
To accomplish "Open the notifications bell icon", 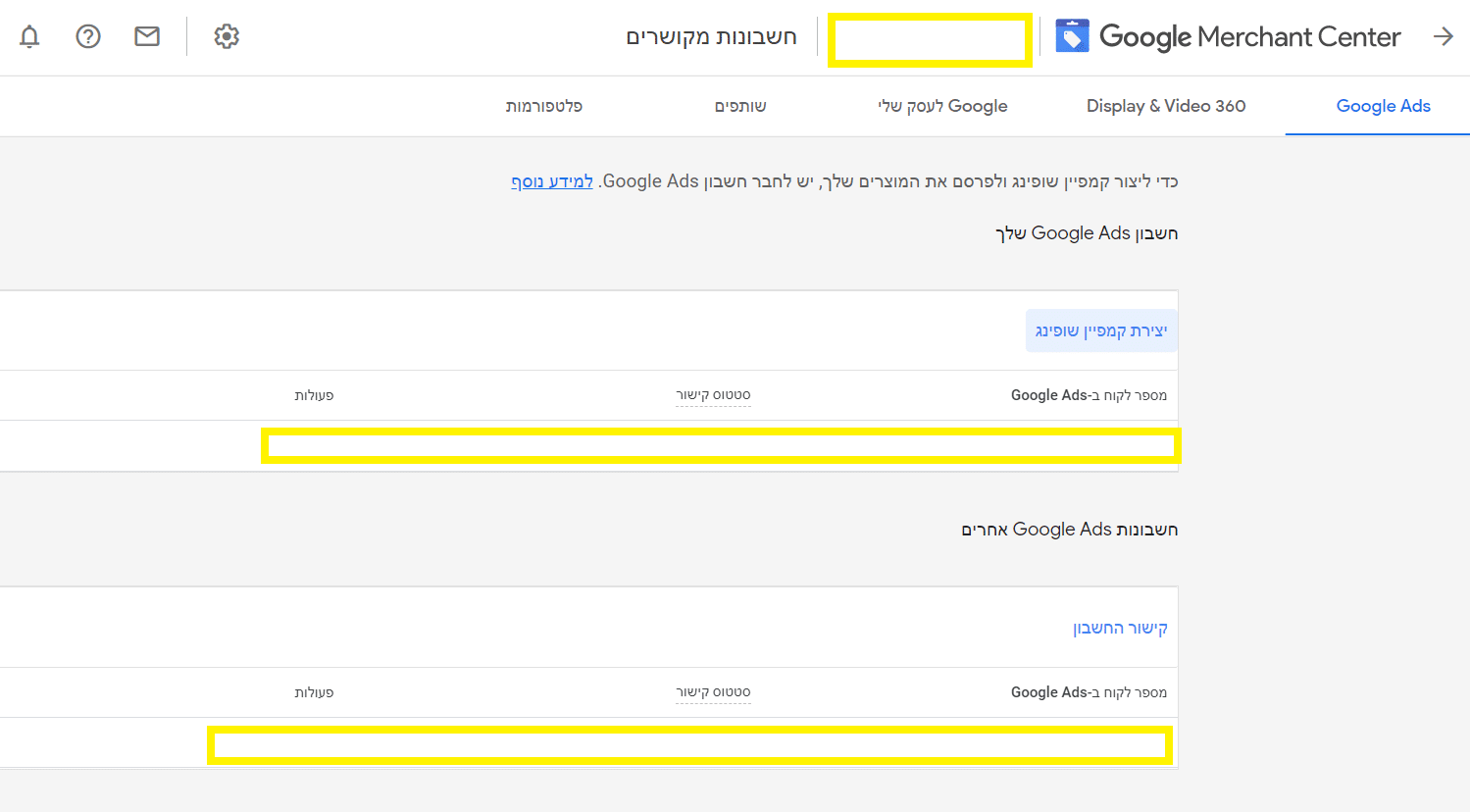I will pos(29,37).
